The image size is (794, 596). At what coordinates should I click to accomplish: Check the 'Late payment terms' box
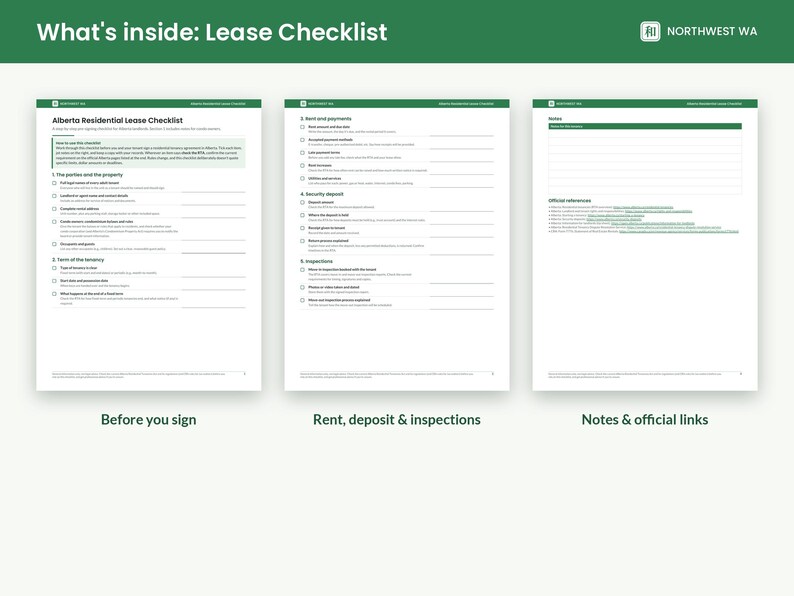(x=302, y=152)
